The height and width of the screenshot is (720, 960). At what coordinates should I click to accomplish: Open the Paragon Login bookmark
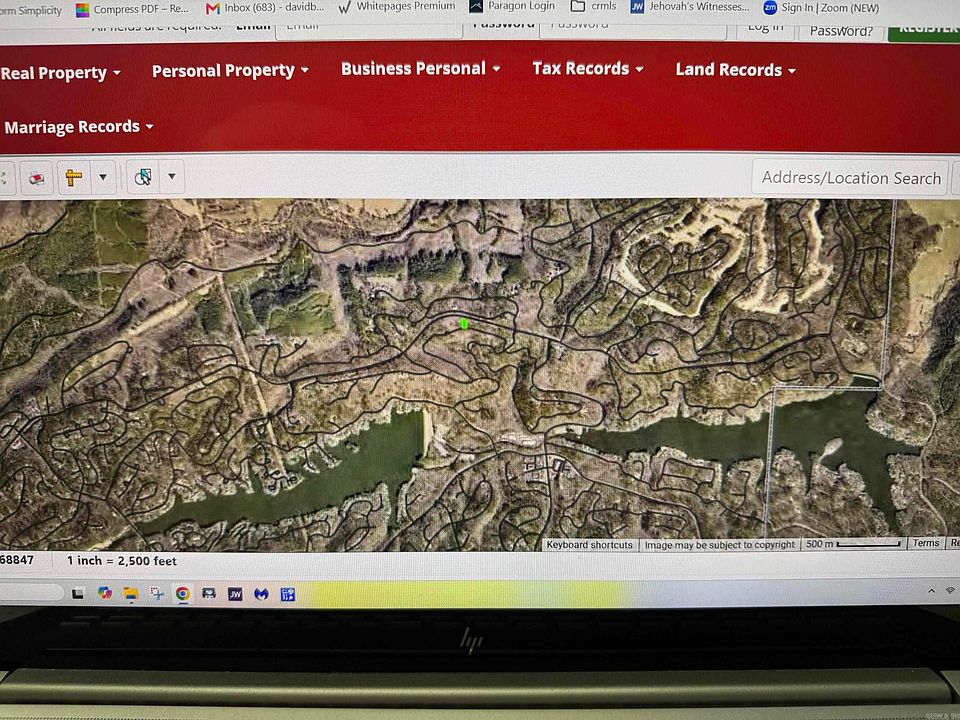[x=512, y=6]
